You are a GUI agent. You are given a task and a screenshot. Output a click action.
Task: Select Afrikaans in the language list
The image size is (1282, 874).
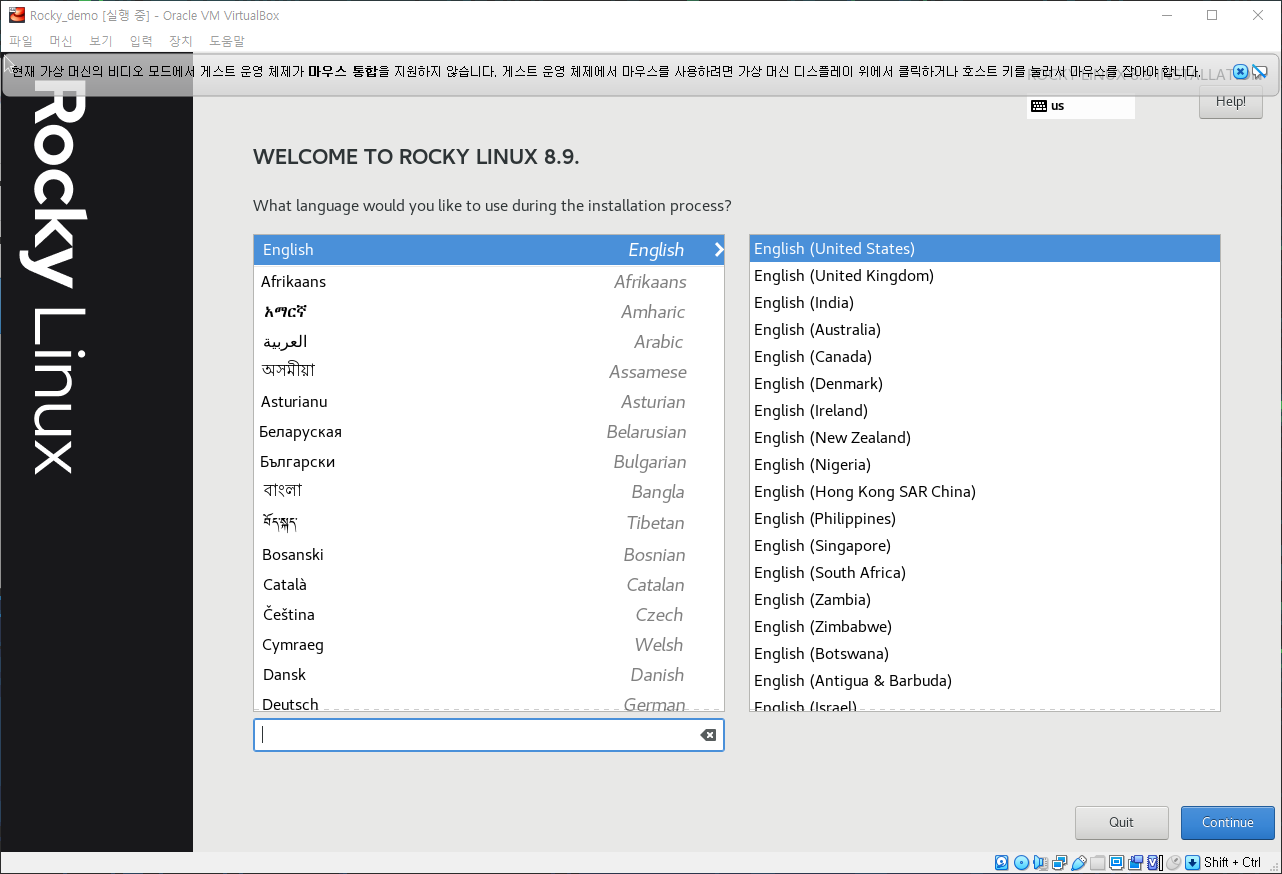tap(489, 282)
